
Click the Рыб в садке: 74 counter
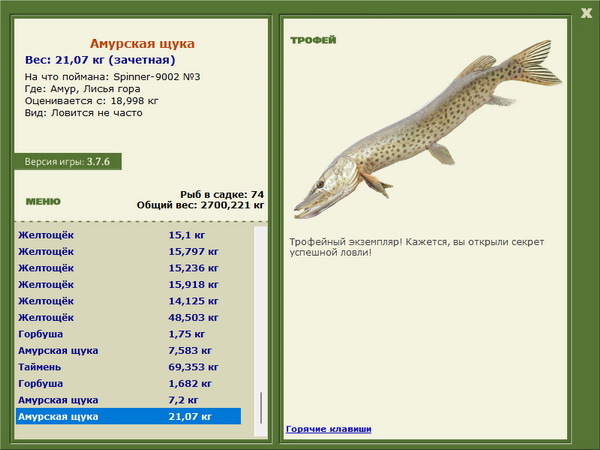click(x=222, y=194)
